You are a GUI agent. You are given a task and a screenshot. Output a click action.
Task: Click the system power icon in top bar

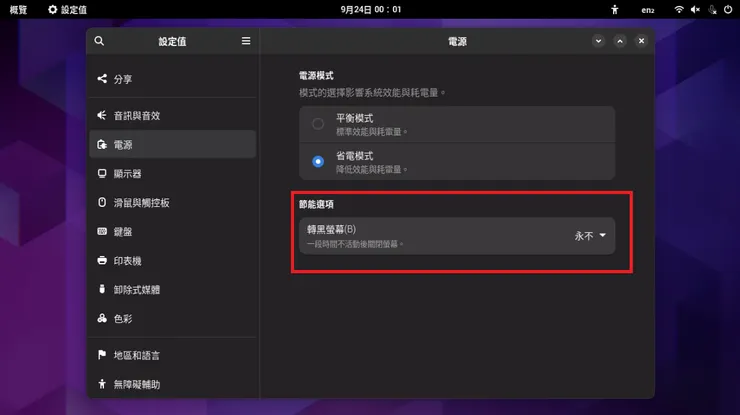point(728,9)
